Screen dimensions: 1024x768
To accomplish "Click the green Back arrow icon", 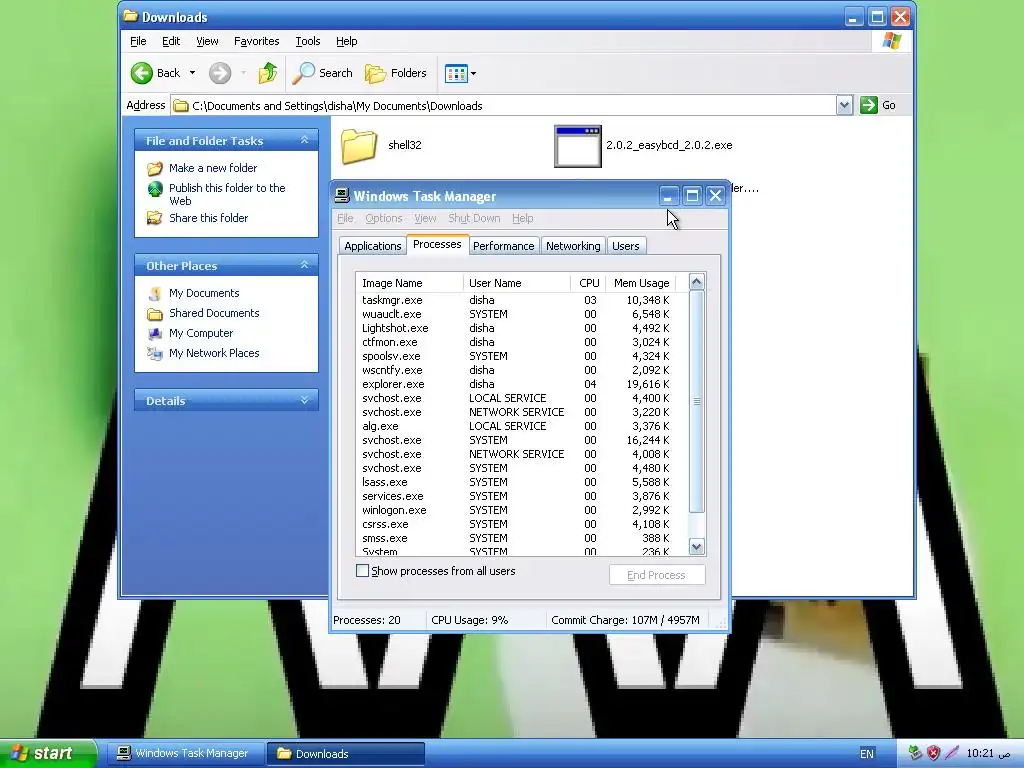I will 142,73.
